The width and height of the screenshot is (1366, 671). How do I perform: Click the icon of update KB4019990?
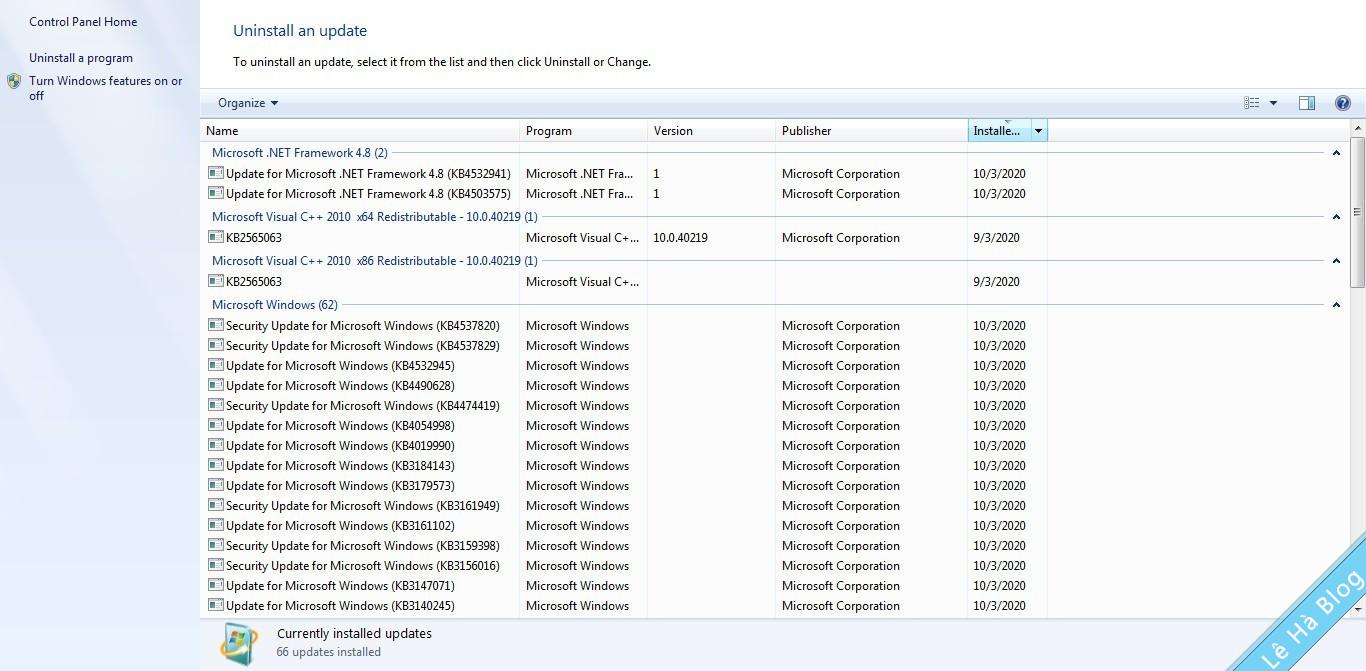coord(215,445)
